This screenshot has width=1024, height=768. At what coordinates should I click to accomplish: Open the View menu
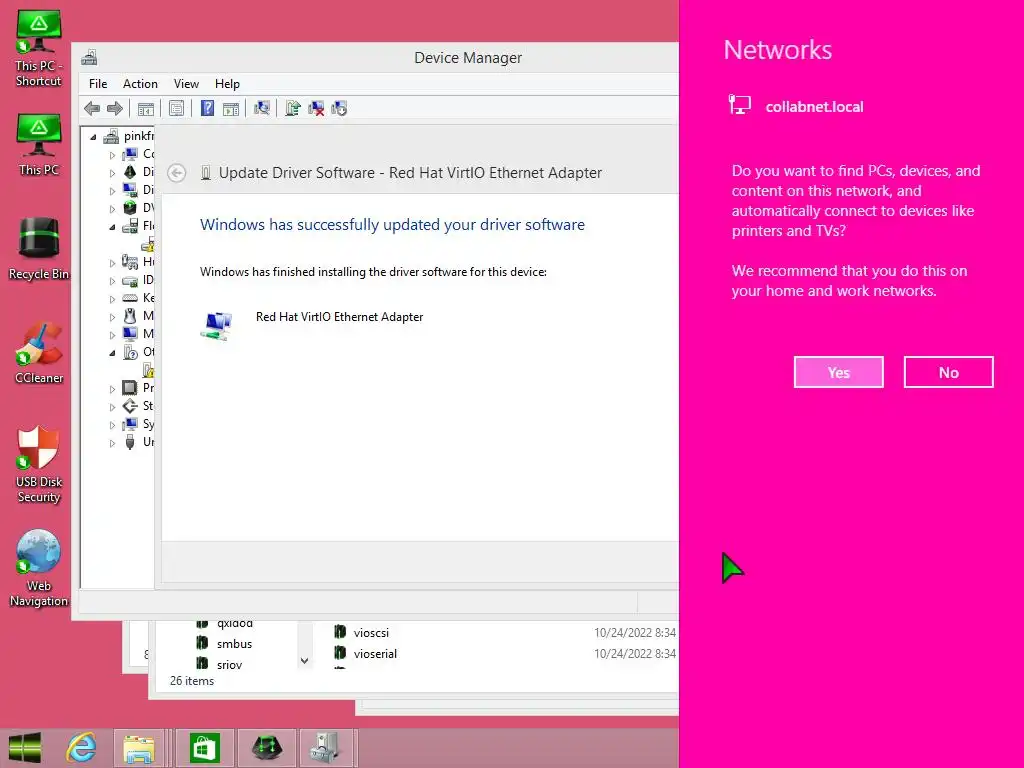(186, 84)
